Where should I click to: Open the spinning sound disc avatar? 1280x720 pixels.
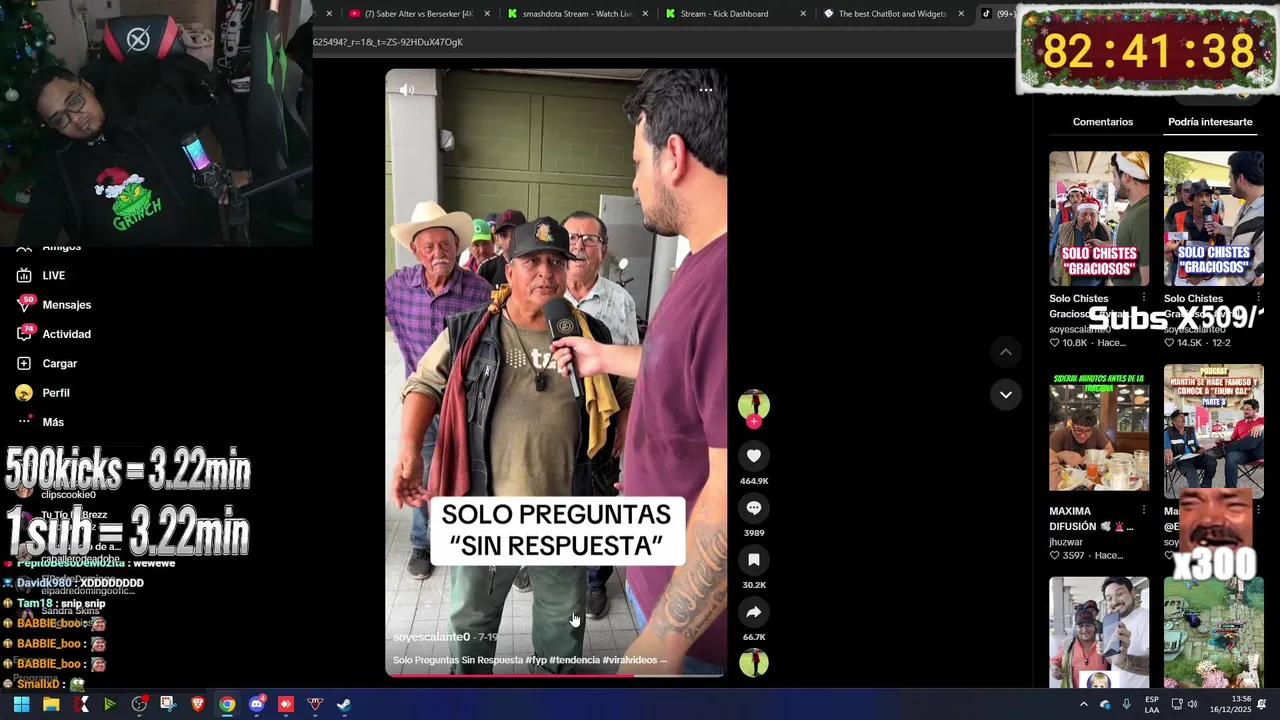[x=754, y=662]
